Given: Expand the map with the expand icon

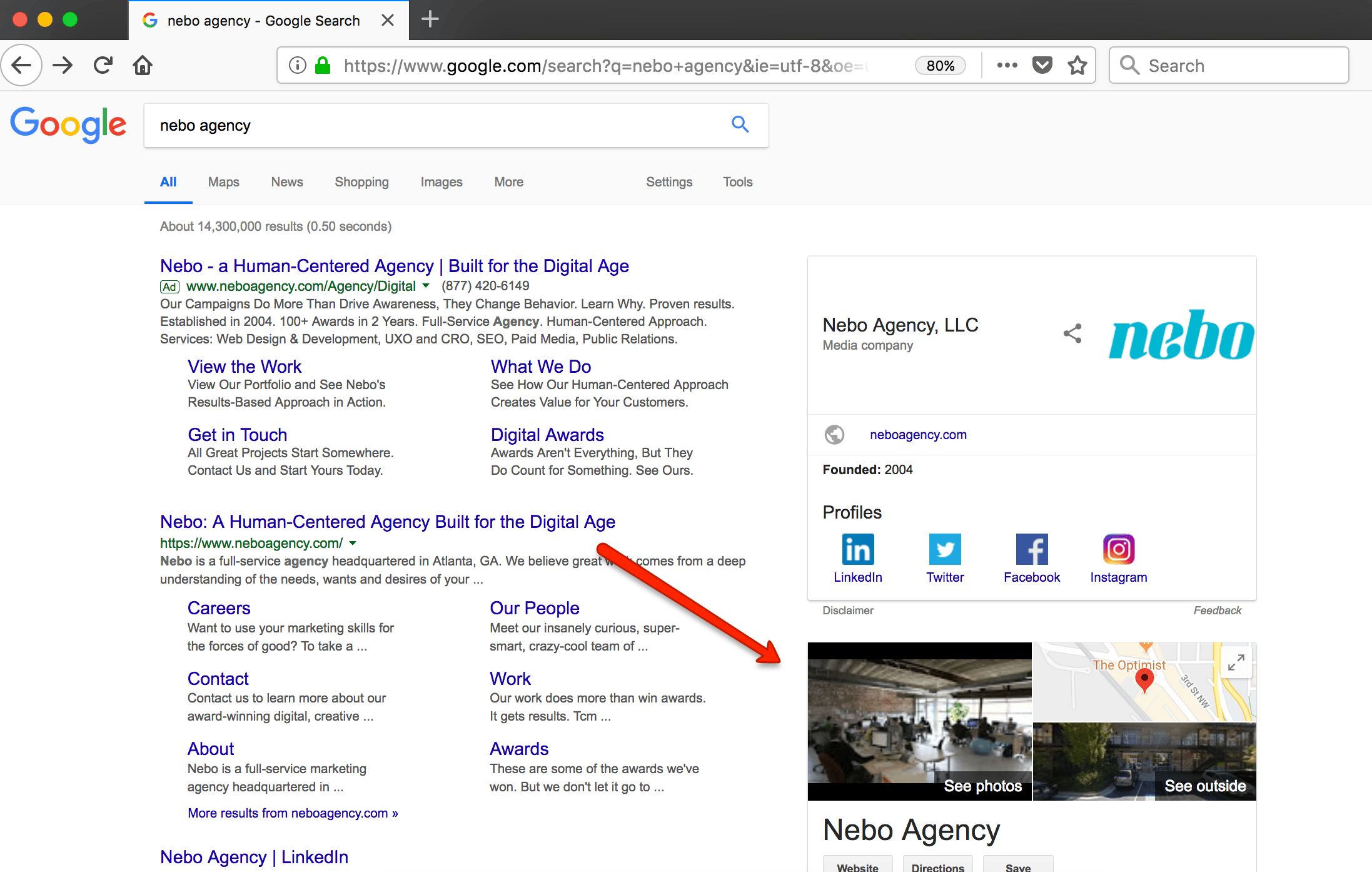Looking at the screenshot, I should [1236, 662].
